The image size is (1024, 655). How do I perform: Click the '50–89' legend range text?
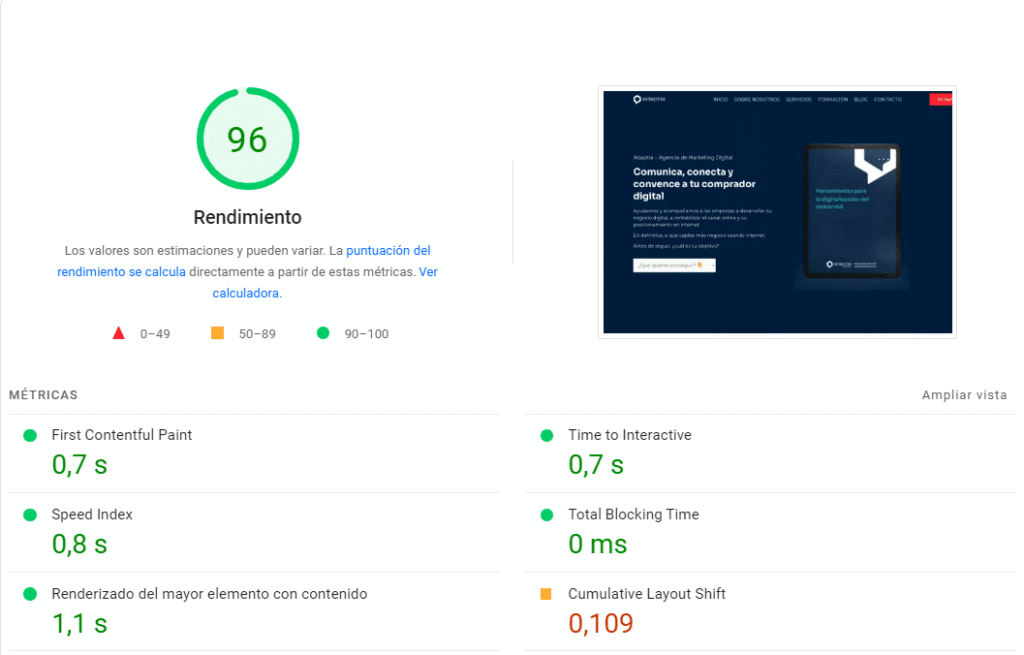click(x=257, y=334)
